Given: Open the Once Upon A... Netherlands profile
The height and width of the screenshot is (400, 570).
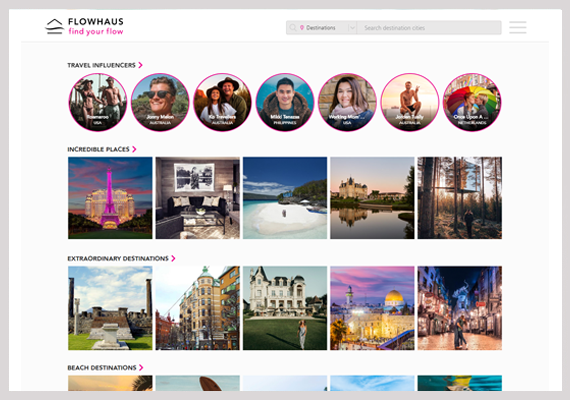Looking at the screenshot, I should coord(472,102).
